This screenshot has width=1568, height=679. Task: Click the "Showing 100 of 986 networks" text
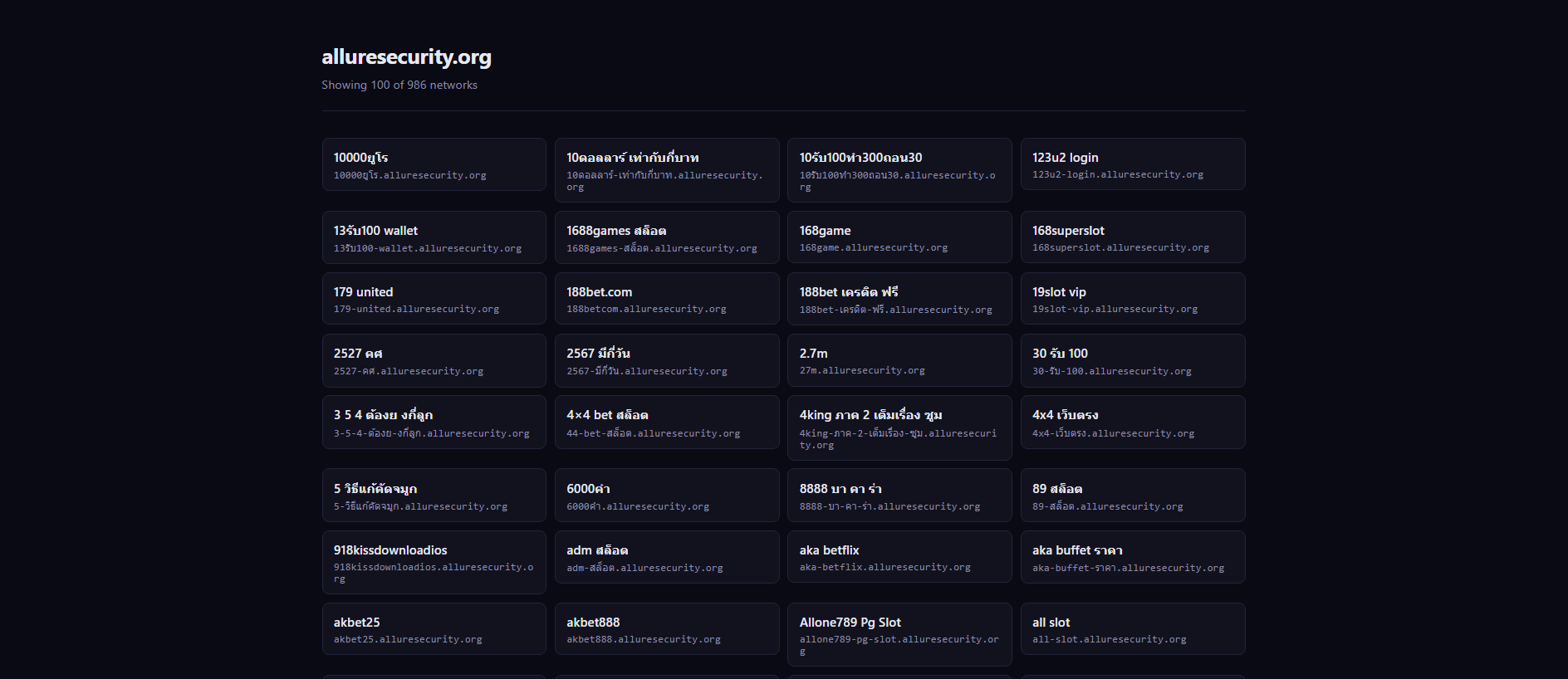coord(399,85)
